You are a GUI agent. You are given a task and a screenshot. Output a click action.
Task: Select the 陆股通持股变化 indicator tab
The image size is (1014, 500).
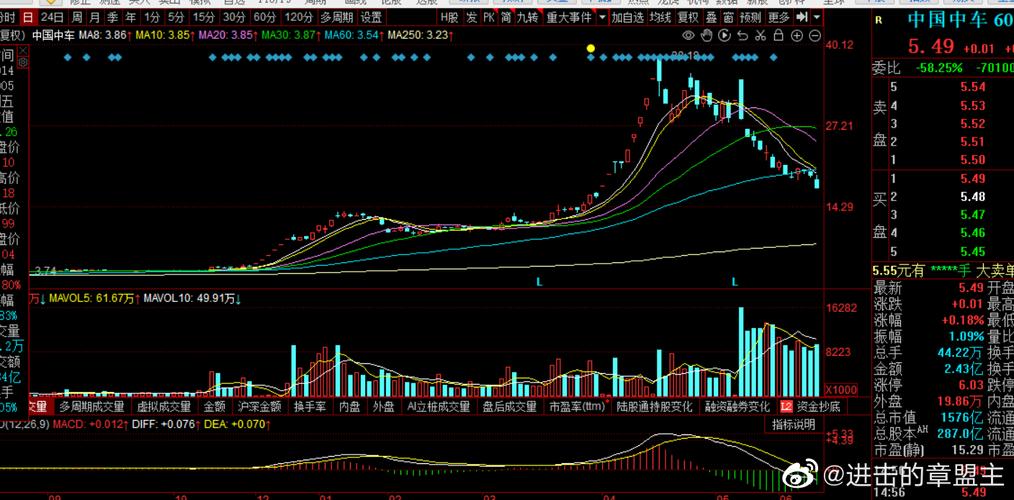click(654, 407)
